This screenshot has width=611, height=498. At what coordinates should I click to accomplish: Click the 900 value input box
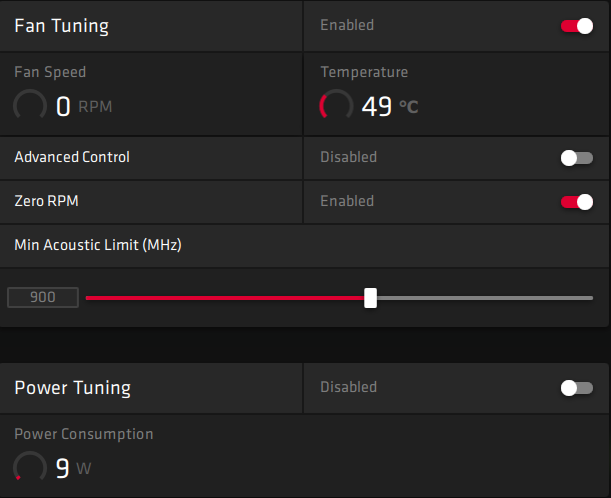[x=43, y=297]
